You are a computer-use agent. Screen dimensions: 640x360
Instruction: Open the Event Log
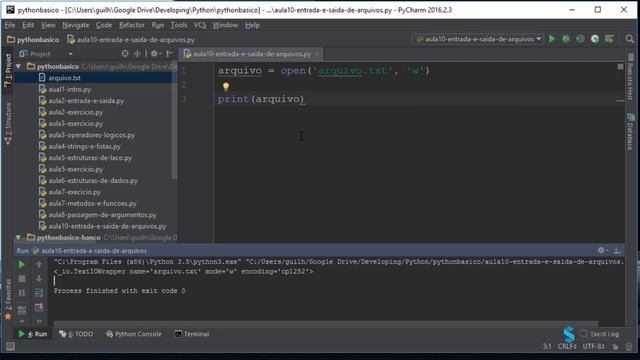tap(600, 334)
